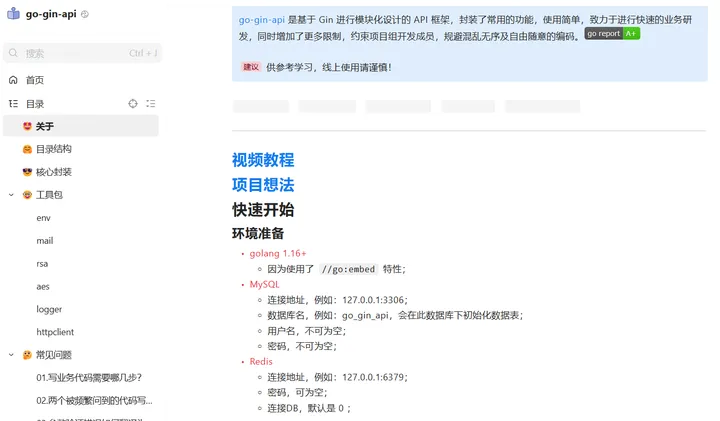Click the MySQL list item
Viewport: 720px width, 421px height.
[264, 285]
